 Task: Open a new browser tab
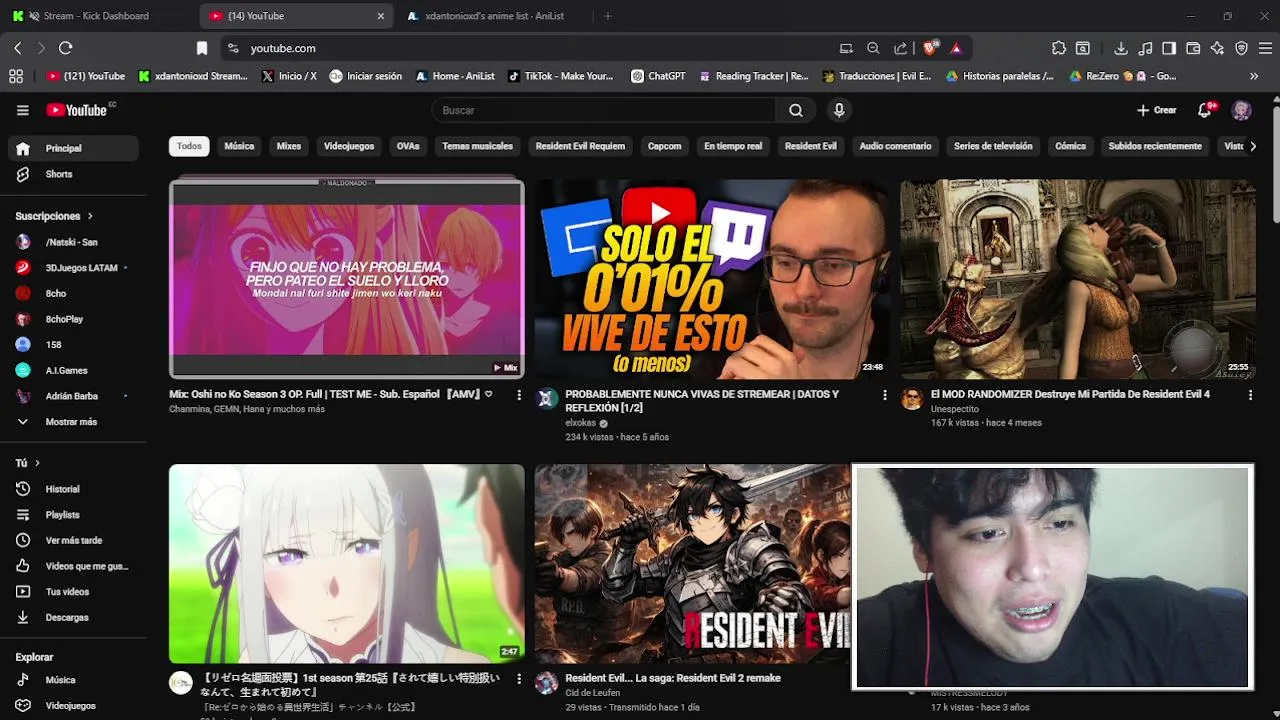[607, 16]
